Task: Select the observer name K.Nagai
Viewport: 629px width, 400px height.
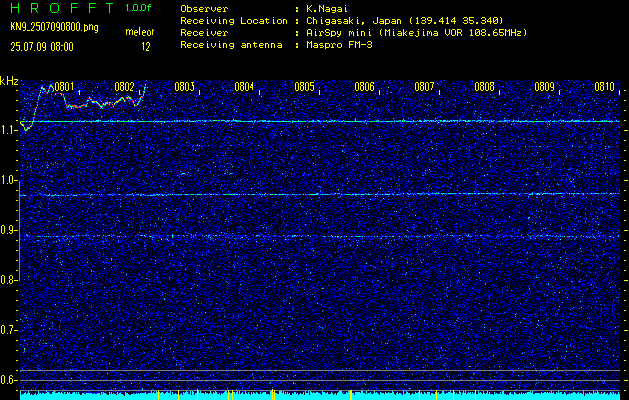Action: click(327, 8)
